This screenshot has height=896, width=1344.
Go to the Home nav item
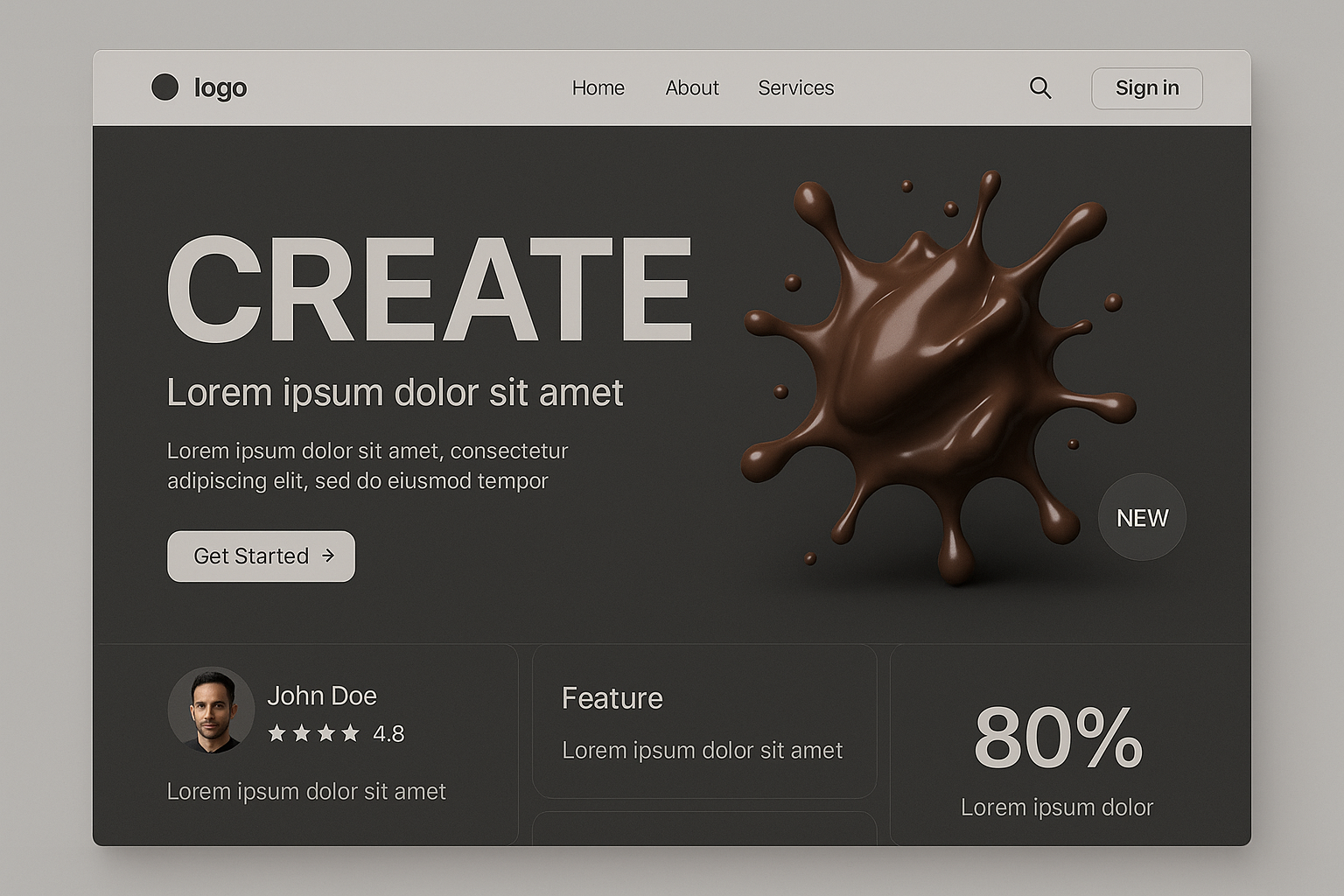pos(598,87)
